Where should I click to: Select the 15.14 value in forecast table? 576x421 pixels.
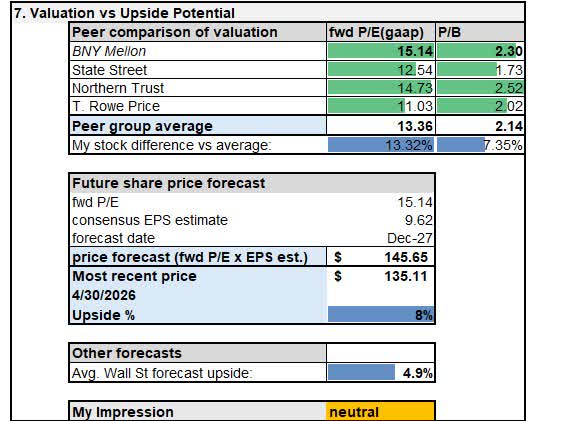point(415,202)
